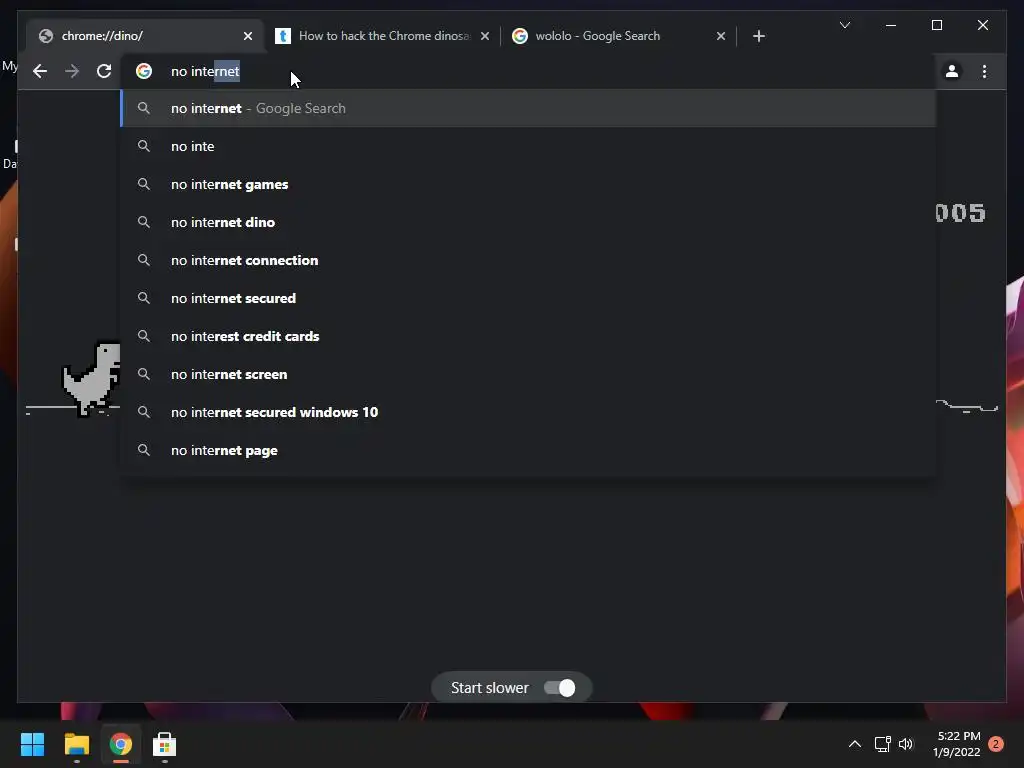Choose 'no internet dino' suggestion
Viewport: 1024px width, 768px height.
click(528, 222)
